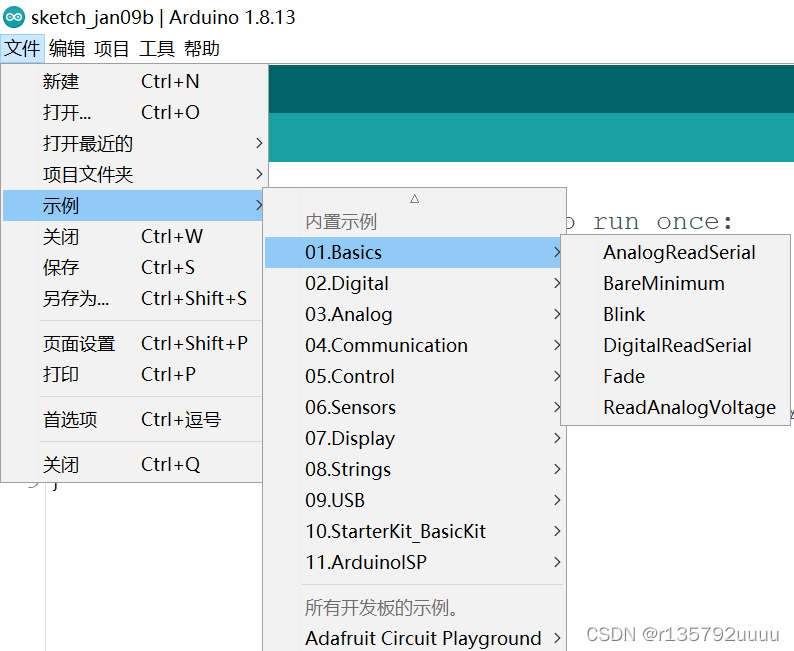
Task: Open the 帮助 menu
Action: (202, 49)
